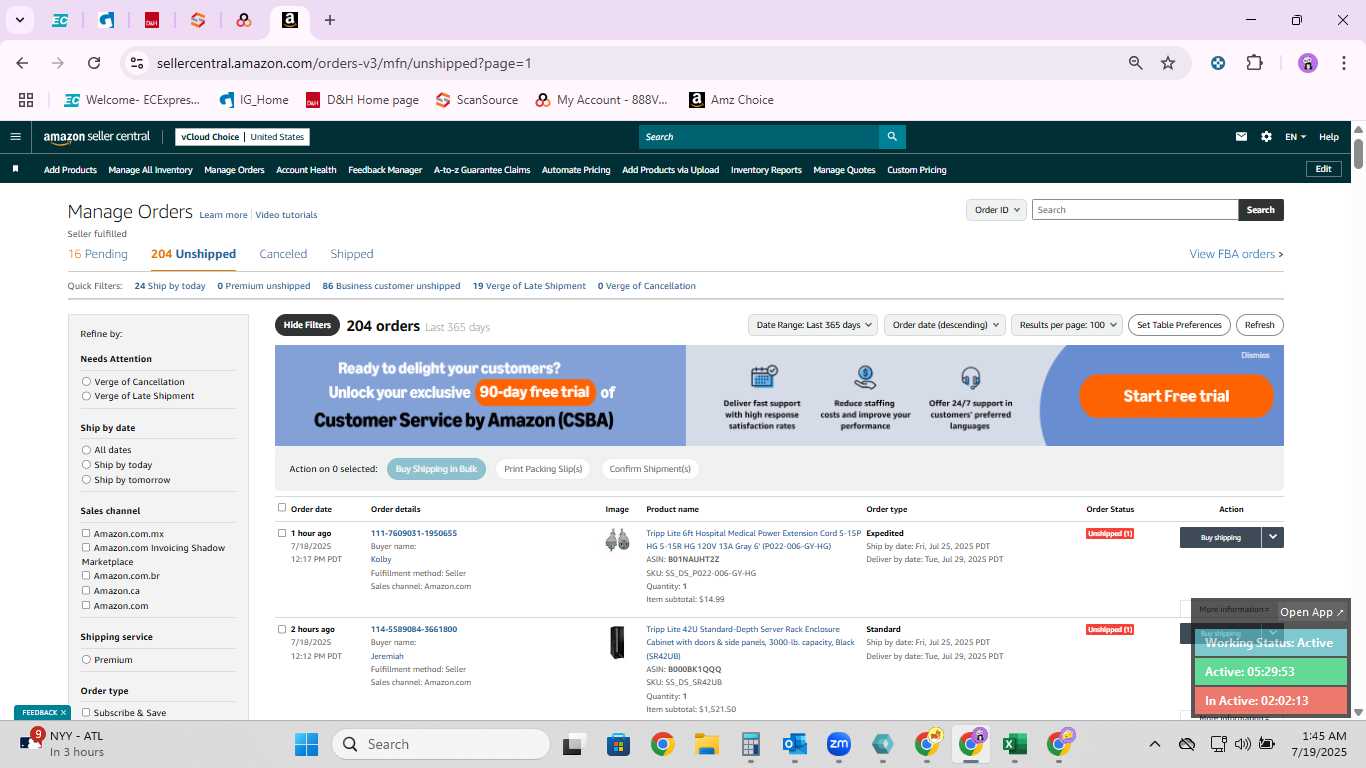
Task: Open the Chrome three-dot menu
Action: [x=1342, y=63]
